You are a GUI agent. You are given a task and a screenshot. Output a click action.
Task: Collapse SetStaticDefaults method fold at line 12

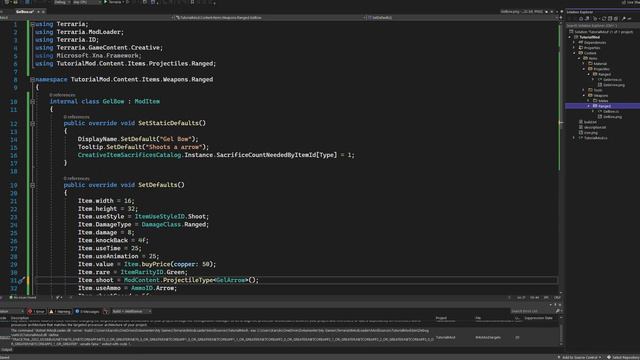(32, 123)
